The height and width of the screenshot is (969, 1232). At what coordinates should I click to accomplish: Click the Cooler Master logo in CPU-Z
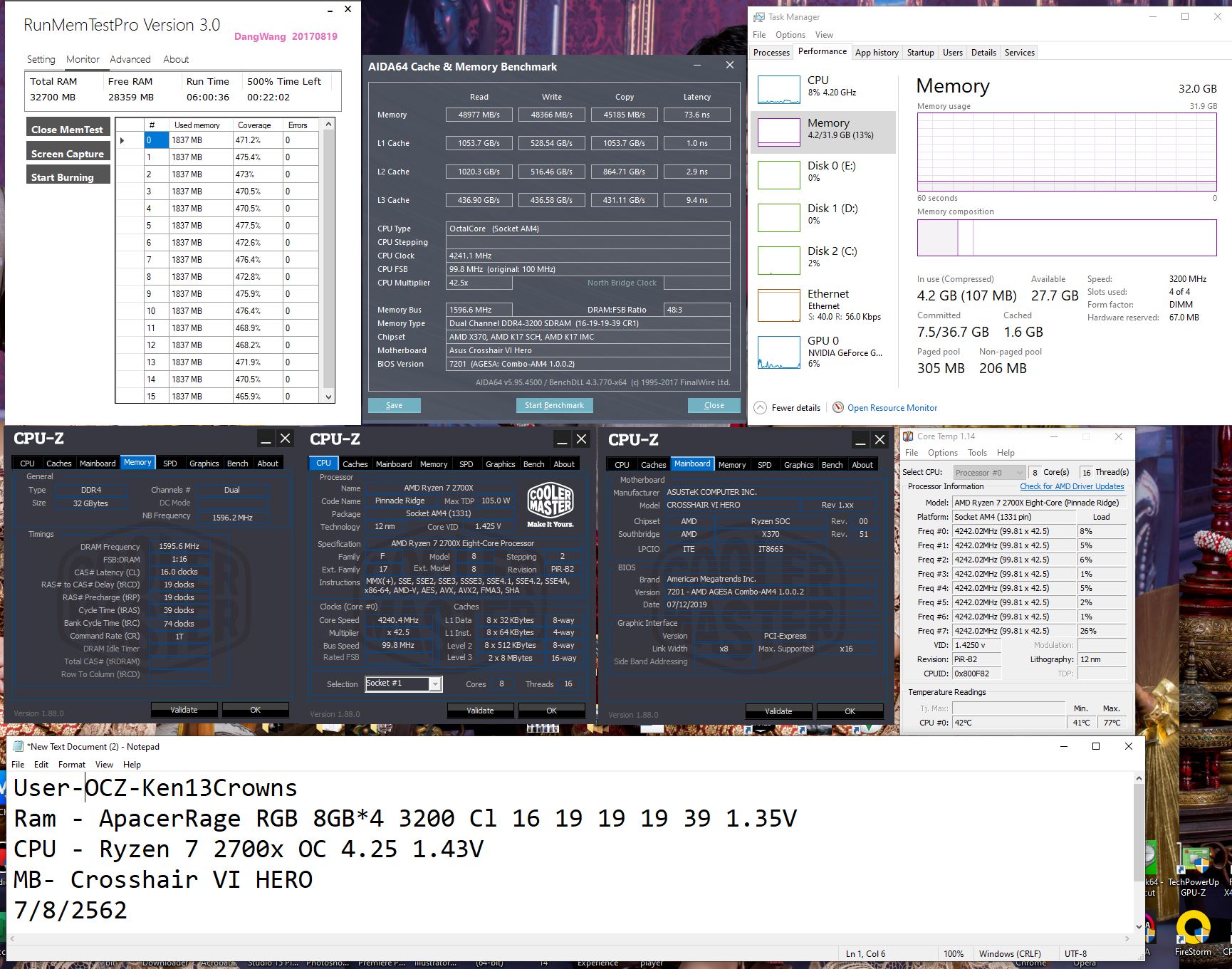tap(550, 505)
